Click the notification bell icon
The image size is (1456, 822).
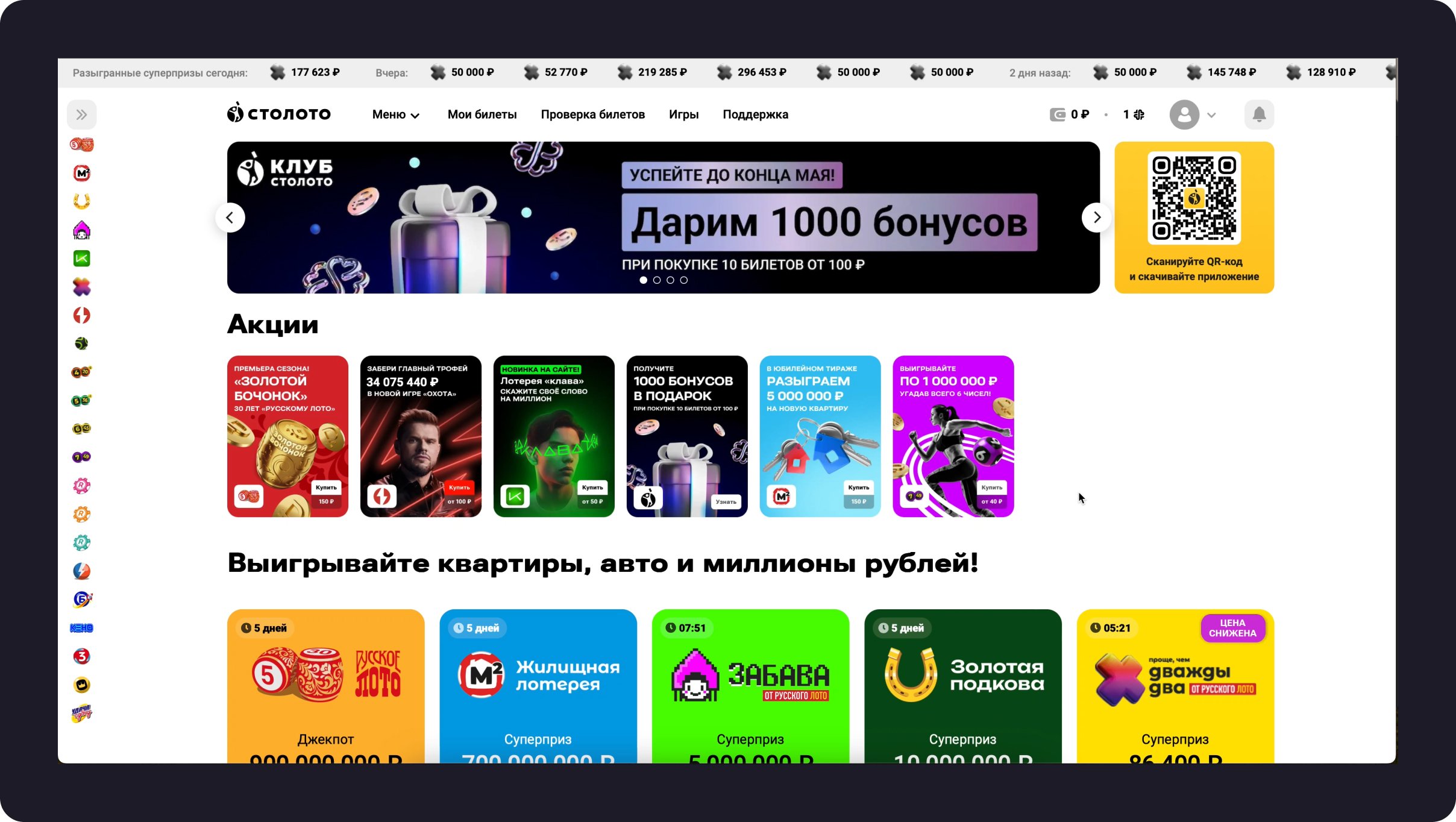coord(1259,115)
